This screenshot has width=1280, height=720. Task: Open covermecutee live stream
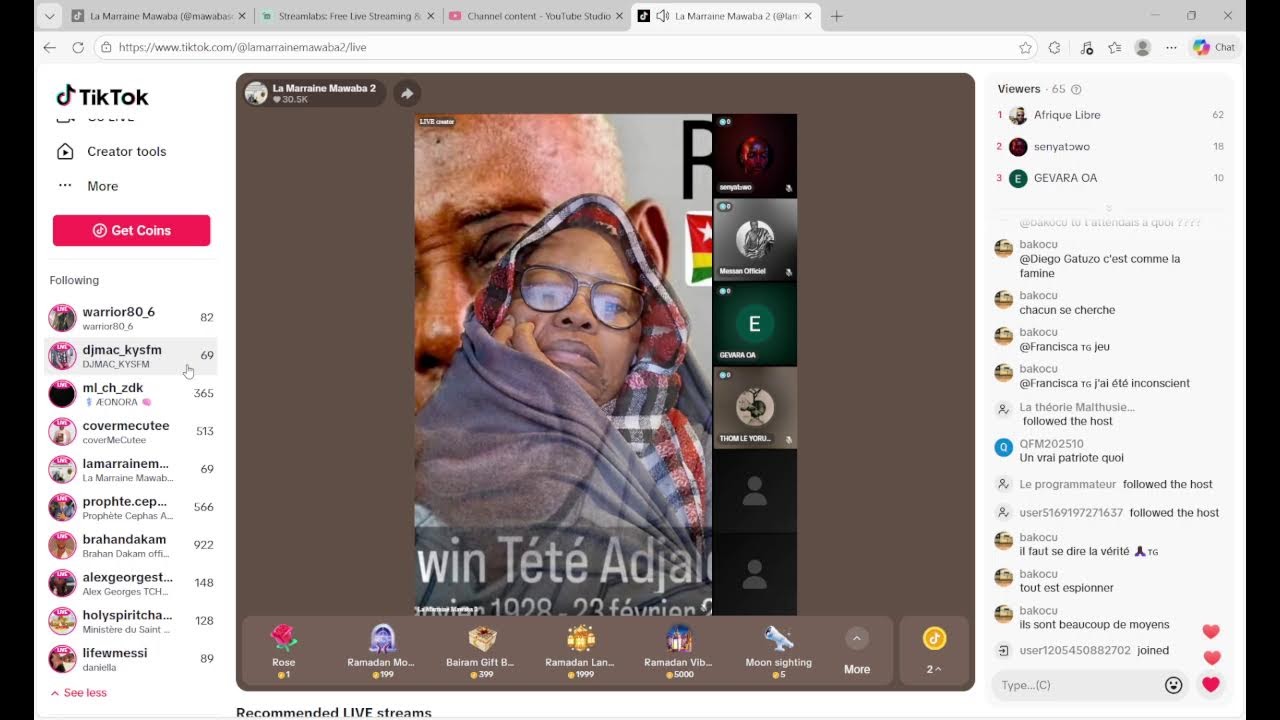click(131, 432)
